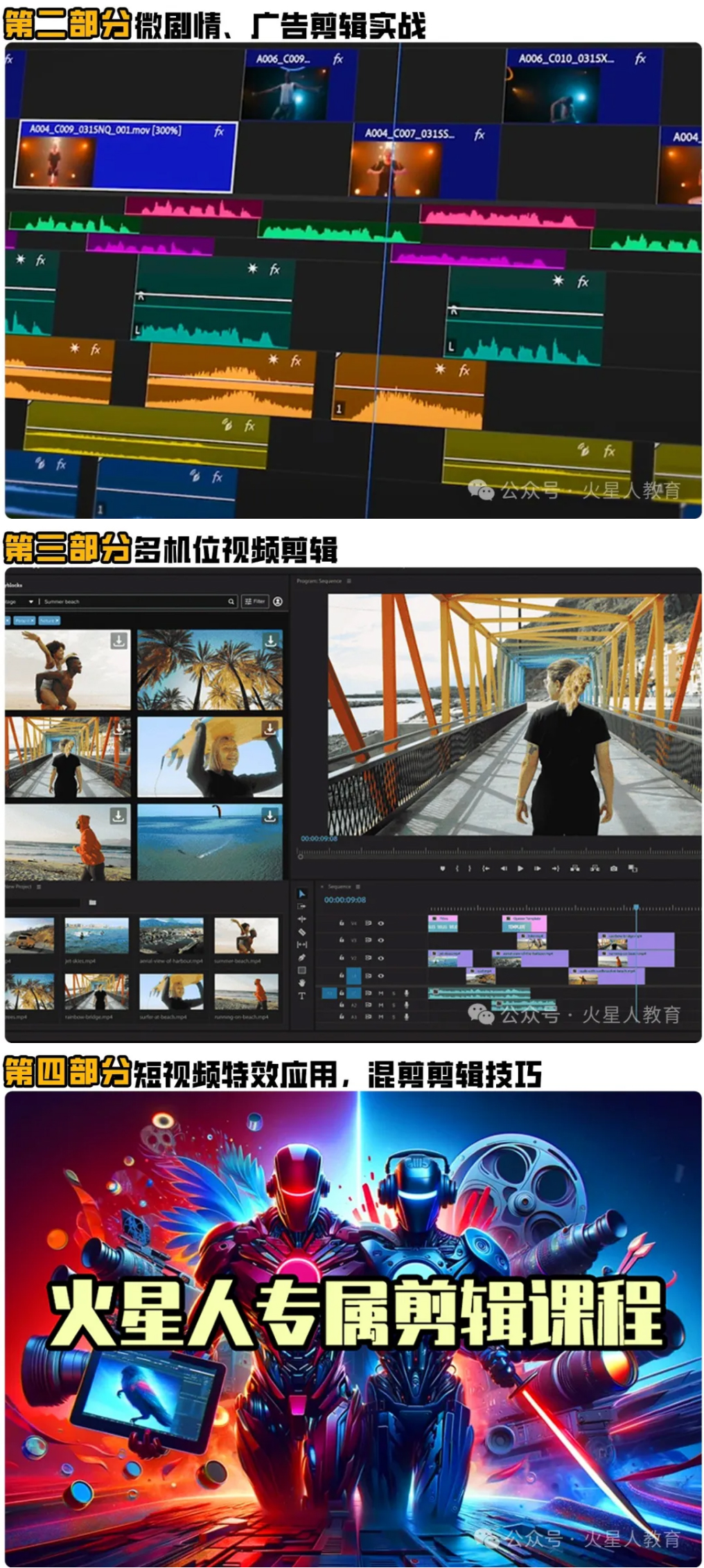The image size is (704, 1568).
Task: Select rainbow-bridge.mp4 thumbnail in project panel
Action: click(x=96, y=992)
